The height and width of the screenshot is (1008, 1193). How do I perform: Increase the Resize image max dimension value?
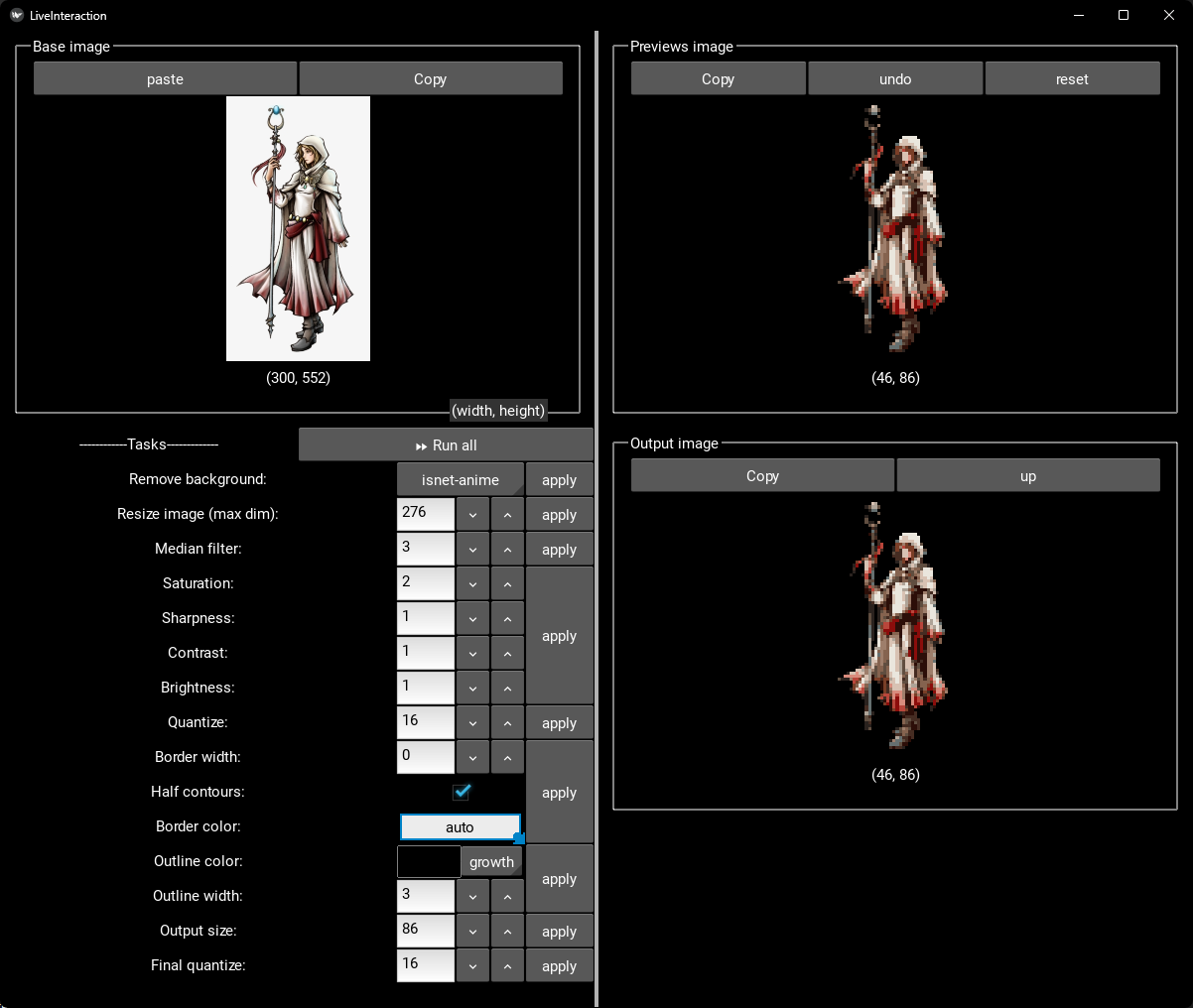507,515
